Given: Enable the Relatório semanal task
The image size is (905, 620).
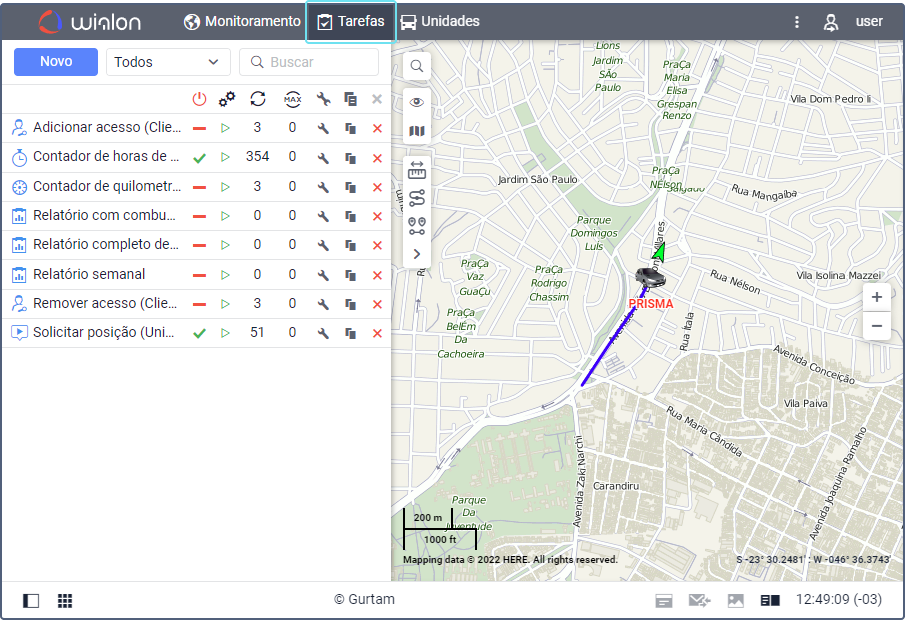Looking at the screenshot, I should coord(199,275).
